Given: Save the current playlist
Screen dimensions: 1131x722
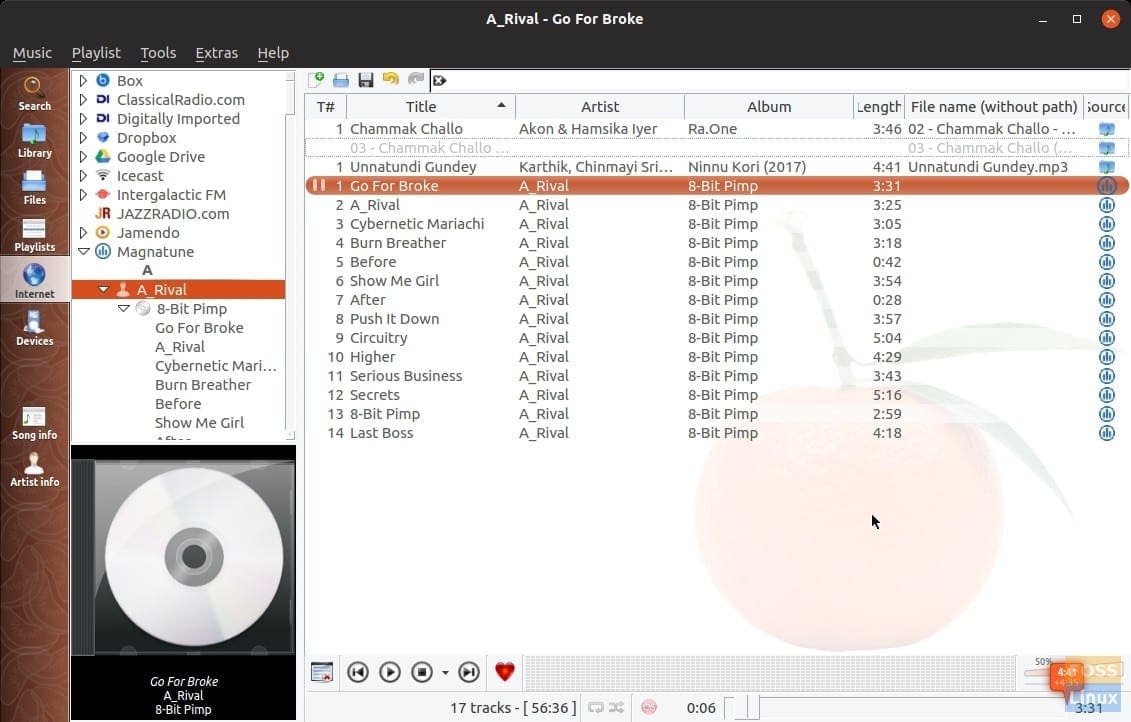Looking at the screenshot, I should (x=365, y=80).
